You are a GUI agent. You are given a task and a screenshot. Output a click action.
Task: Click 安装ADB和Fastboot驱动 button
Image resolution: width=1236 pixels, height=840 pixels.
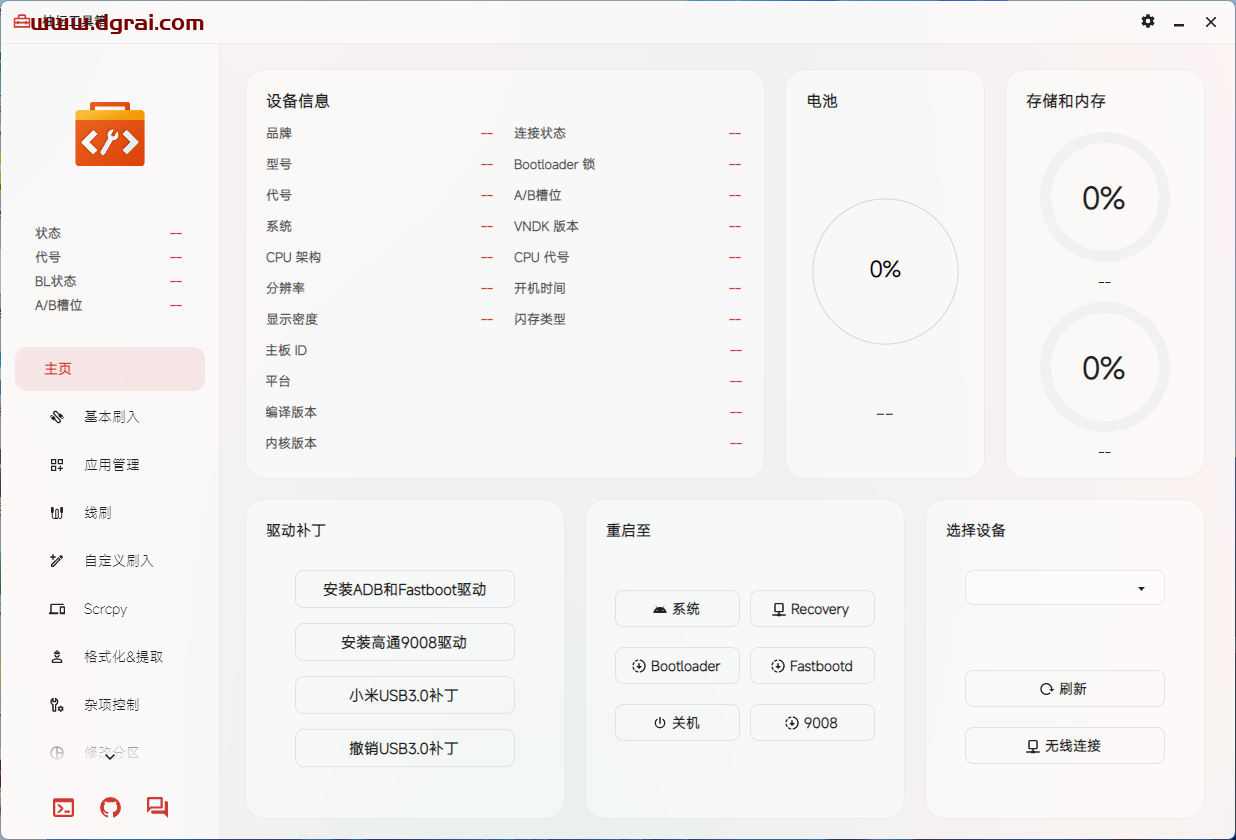click(x=405, y=590)
